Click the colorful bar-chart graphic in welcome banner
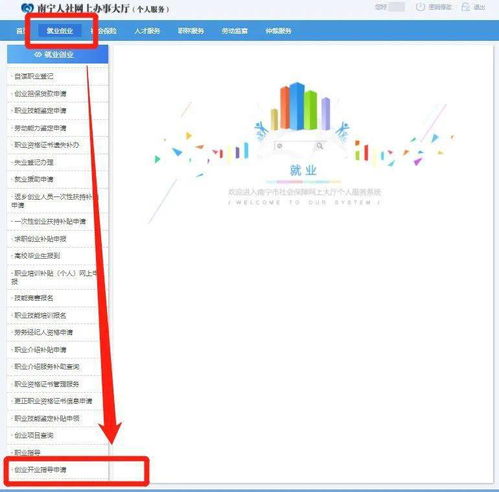The image size is (499, 492). pos(300,106)
